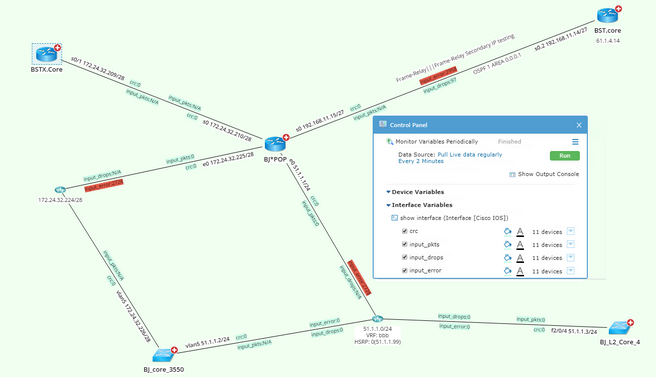Disable the input_error checkbox
Viewport: 656px width, 377px height.
pos(405,271)
